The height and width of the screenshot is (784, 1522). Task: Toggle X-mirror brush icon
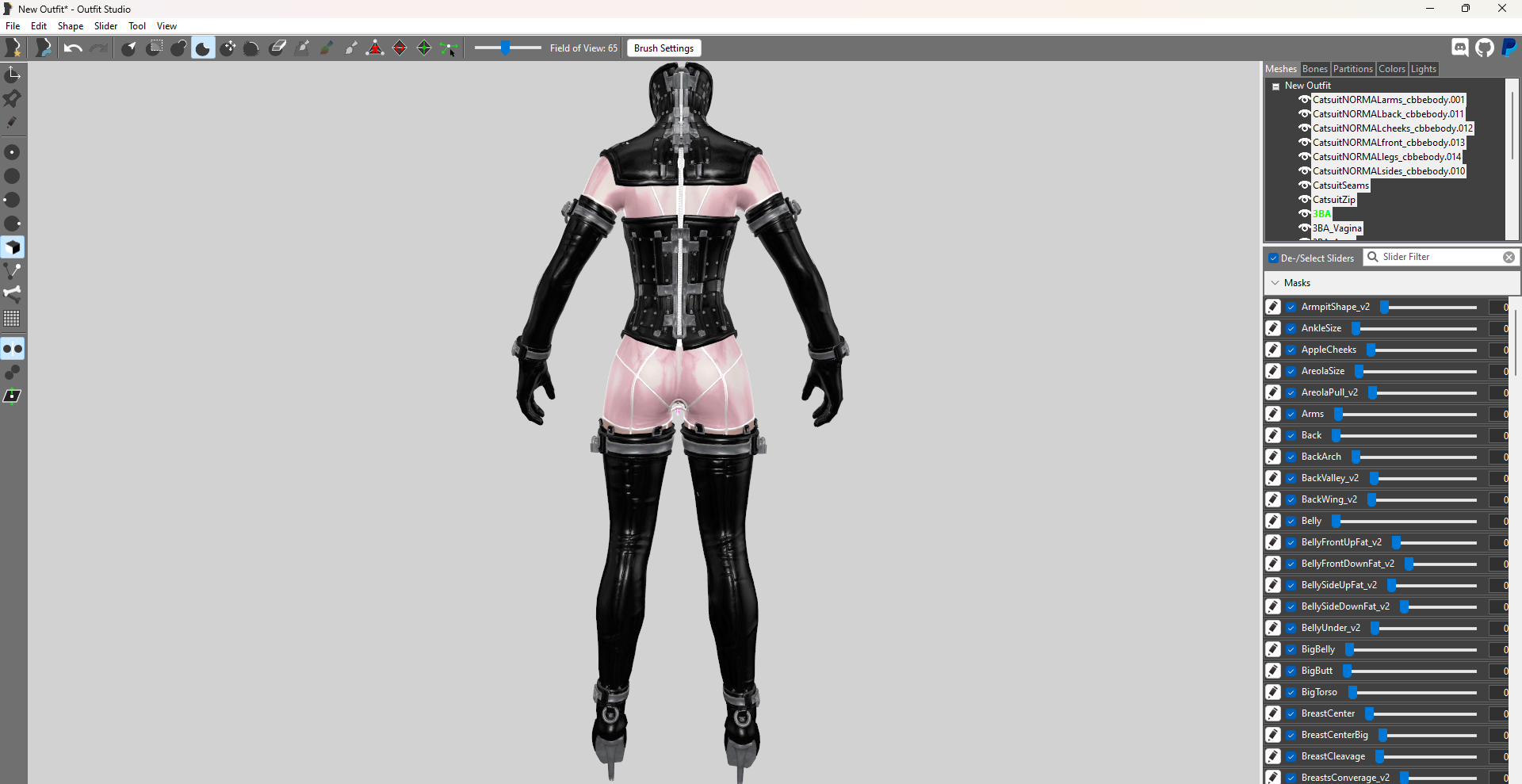point(13,349)
